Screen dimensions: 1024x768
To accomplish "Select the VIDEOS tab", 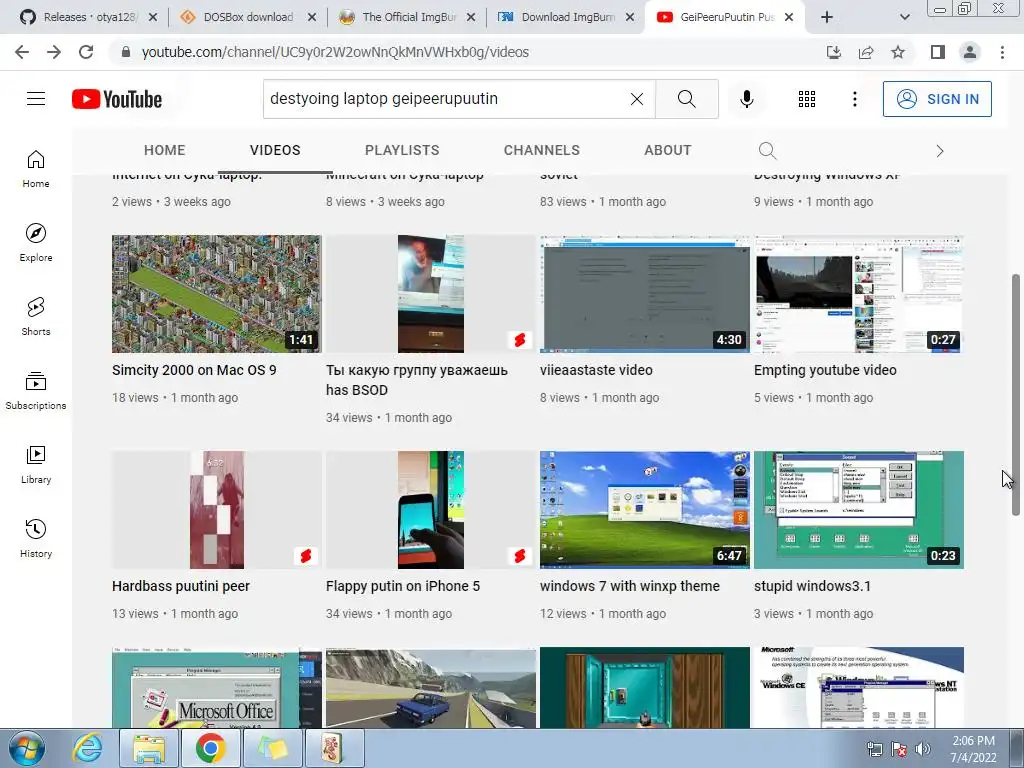I will point(275,150).
